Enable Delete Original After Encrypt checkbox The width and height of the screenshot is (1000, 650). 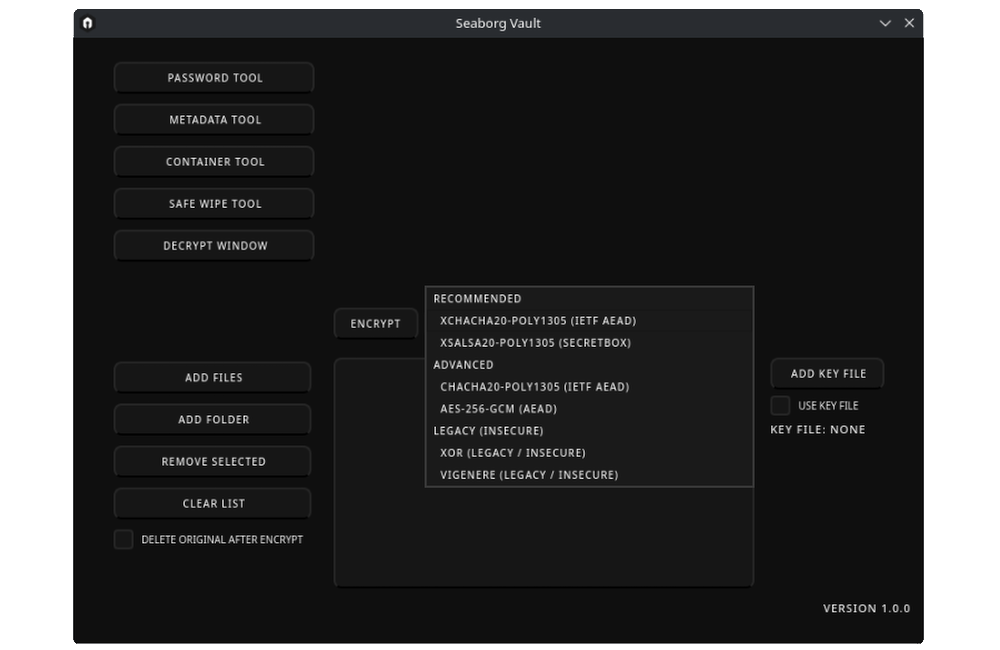click(124, 540)
